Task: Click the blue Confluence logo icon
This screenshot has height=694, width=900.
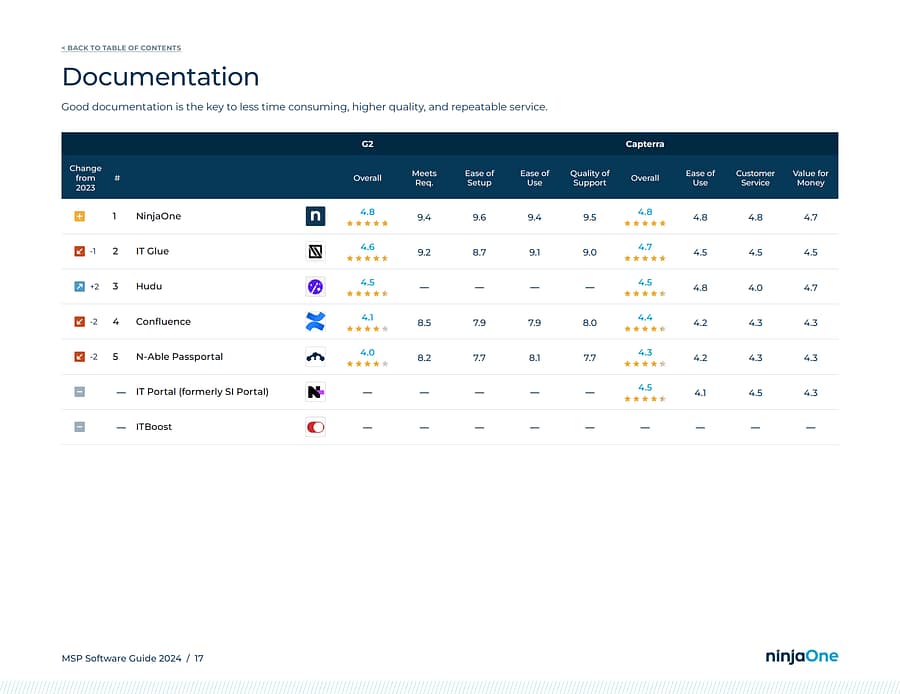Action: pyautogui.click(x=315, y=322)
